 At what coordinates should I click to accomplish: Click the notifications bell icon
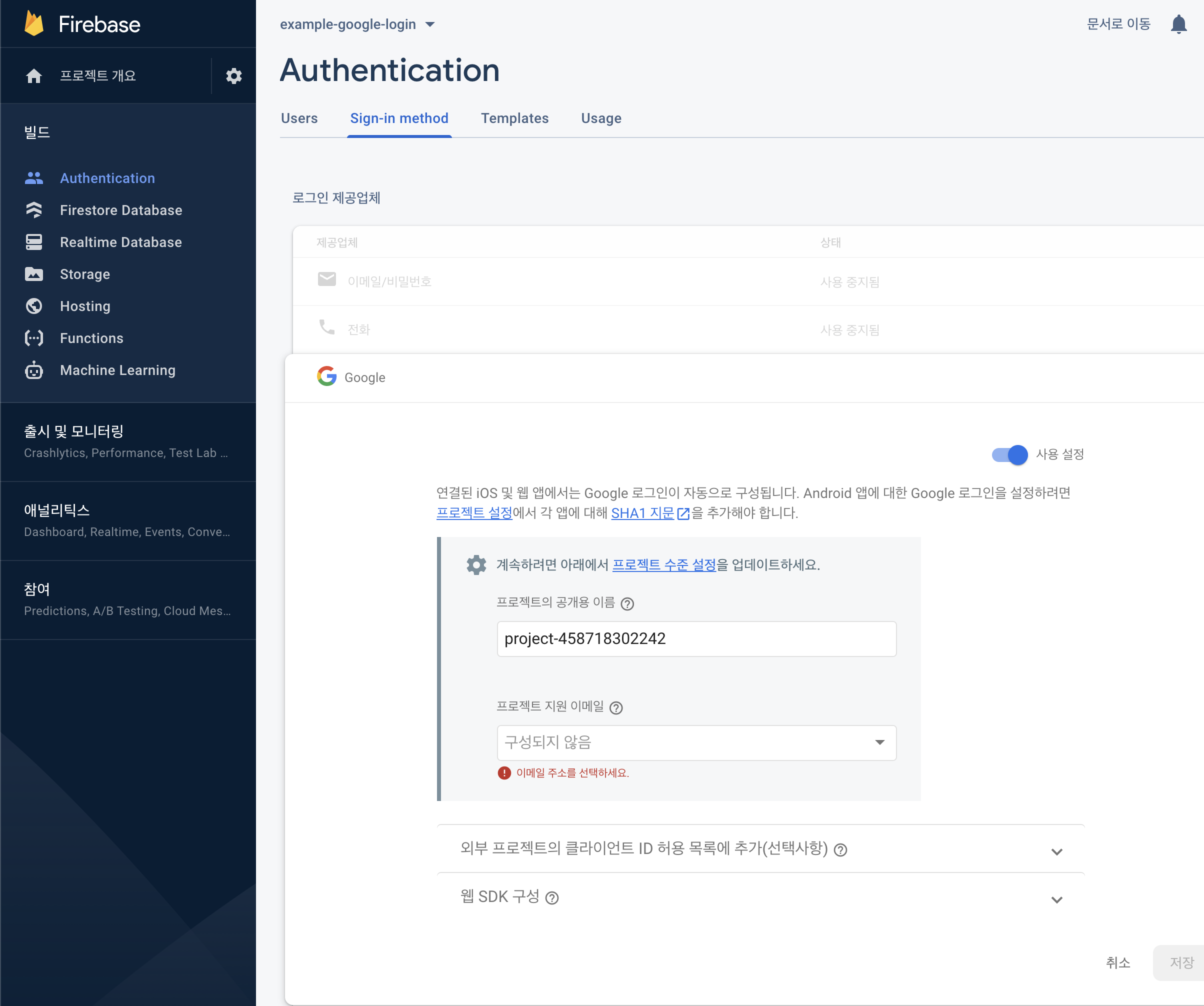(x=1179, y=23)
